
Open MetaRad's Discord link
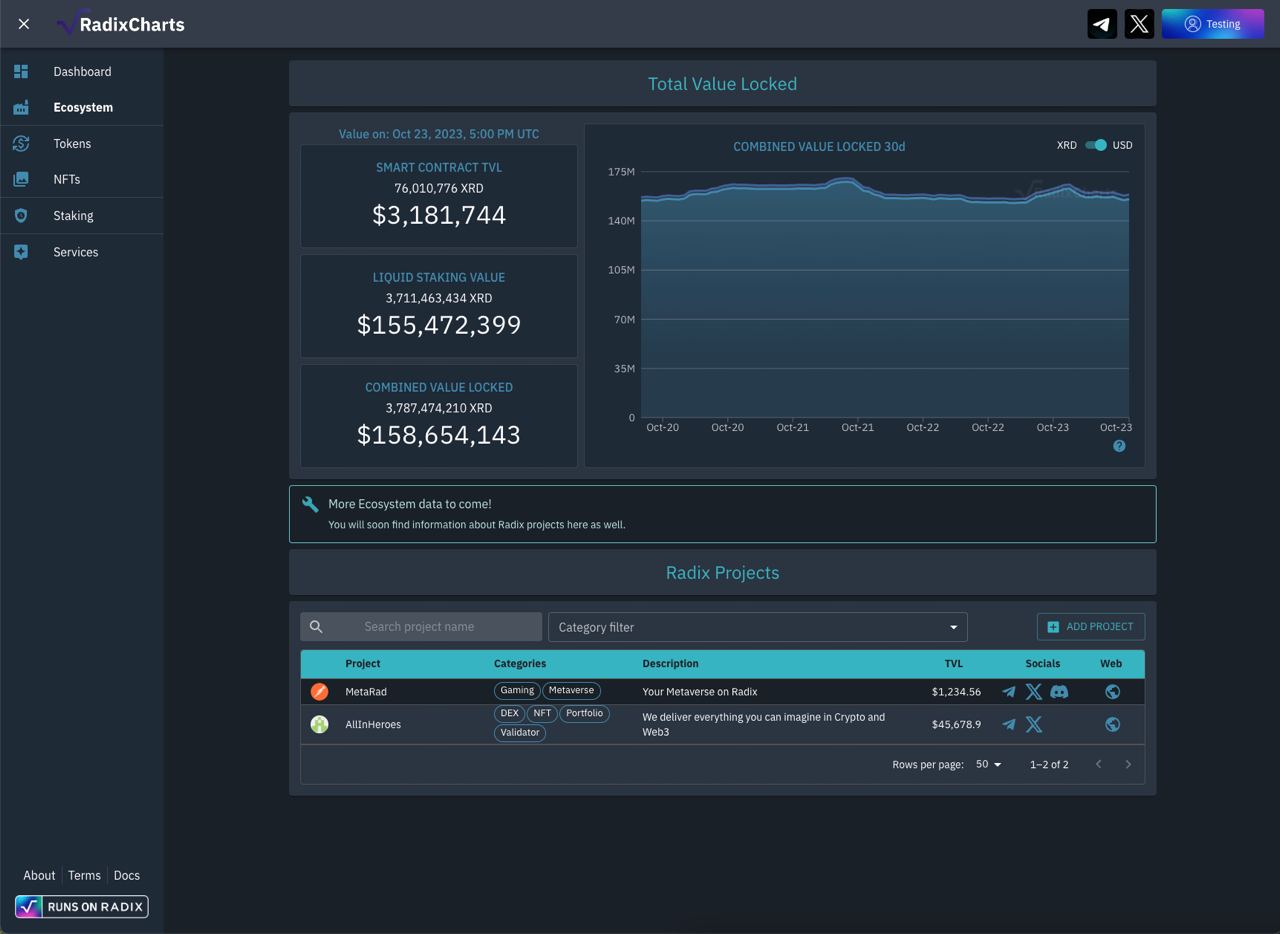tap(1059, 691)
